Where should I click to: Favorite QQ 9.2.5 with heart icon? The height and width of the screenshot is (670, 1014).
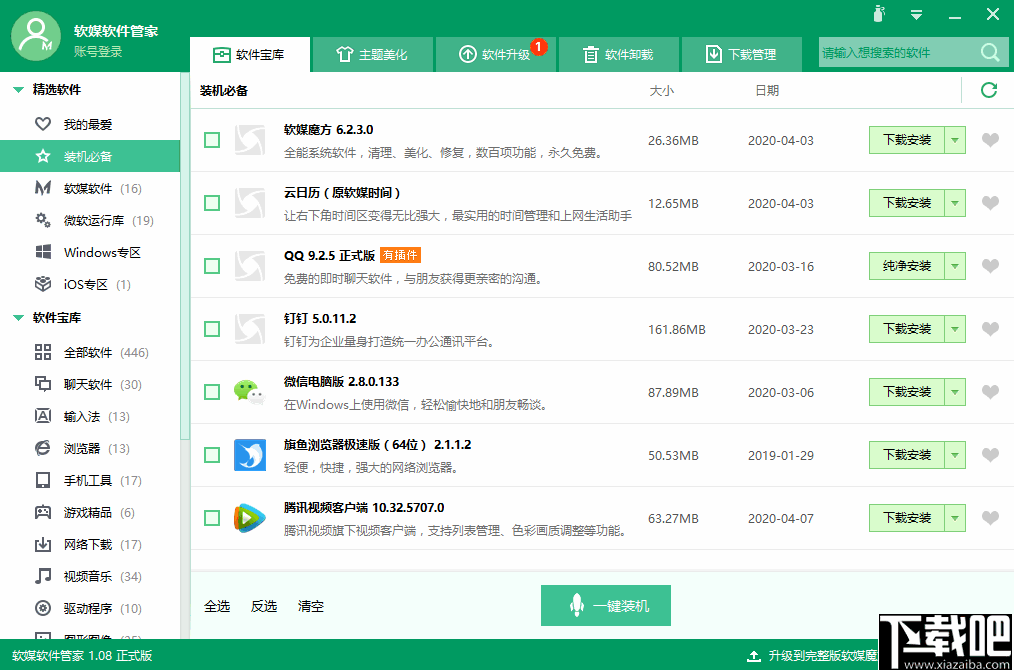point(990,266)
